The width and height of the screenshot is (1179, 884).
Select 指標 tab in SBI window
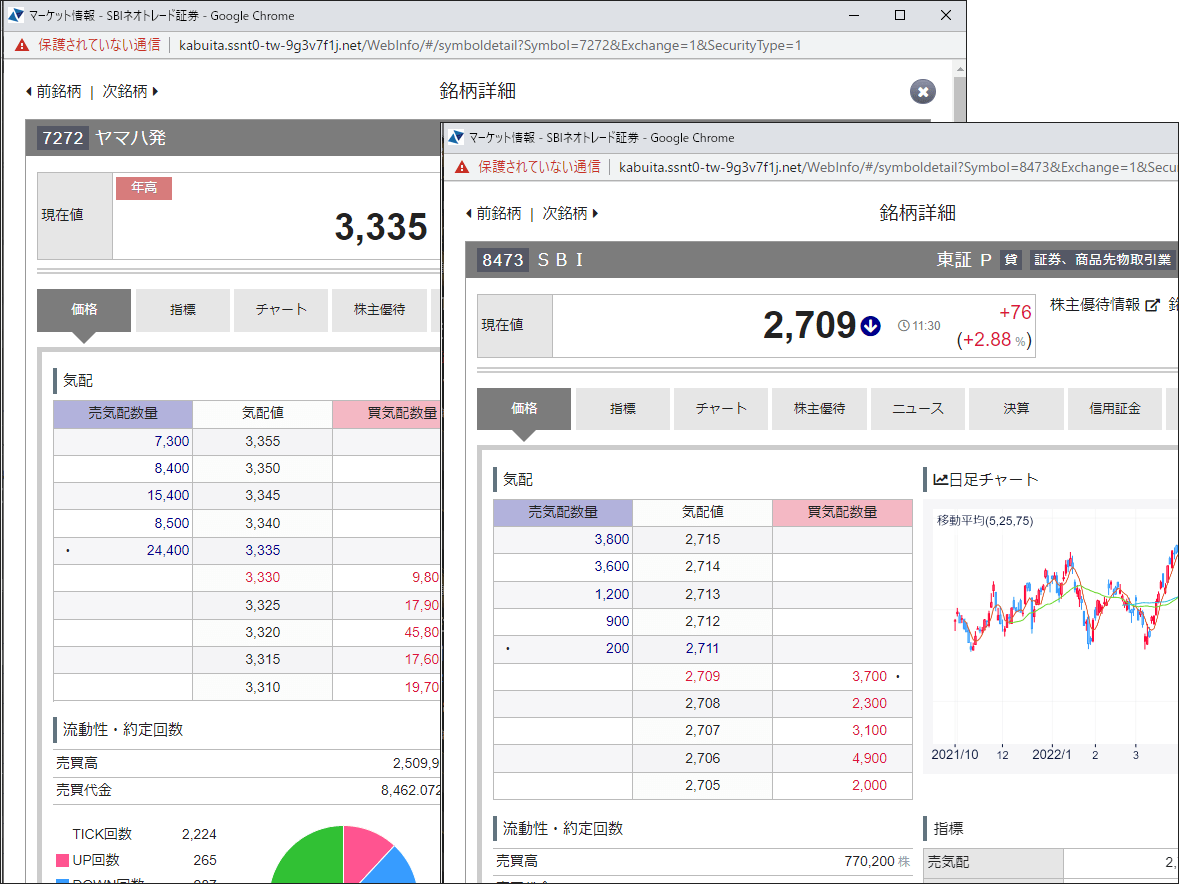point(623,409)
